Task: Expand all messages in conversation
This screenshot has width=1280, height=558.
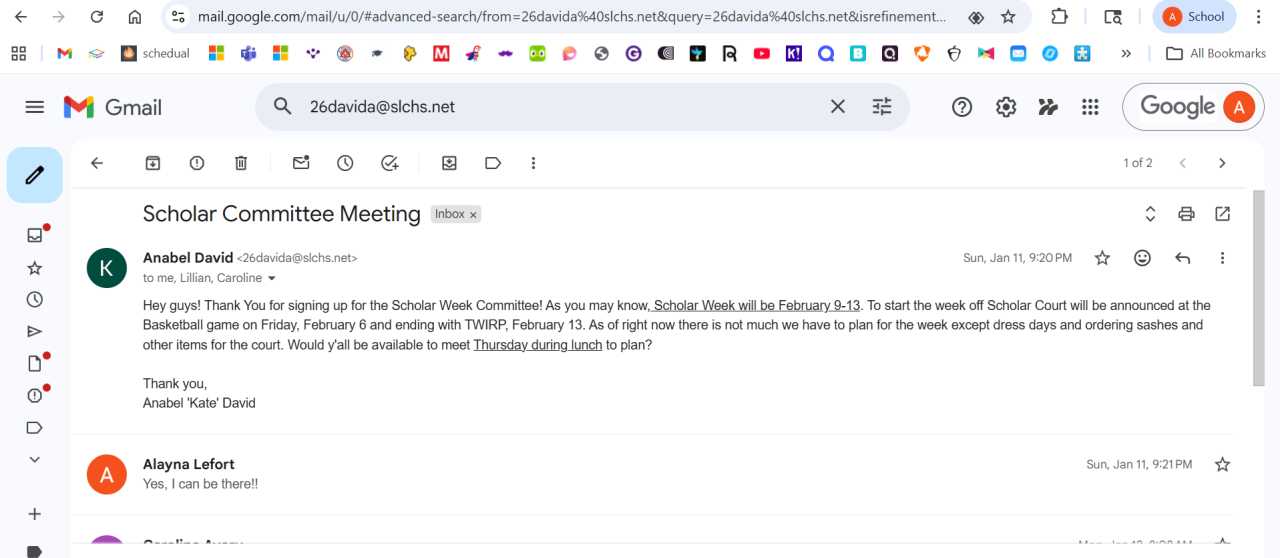Action: pos(1150,214)
